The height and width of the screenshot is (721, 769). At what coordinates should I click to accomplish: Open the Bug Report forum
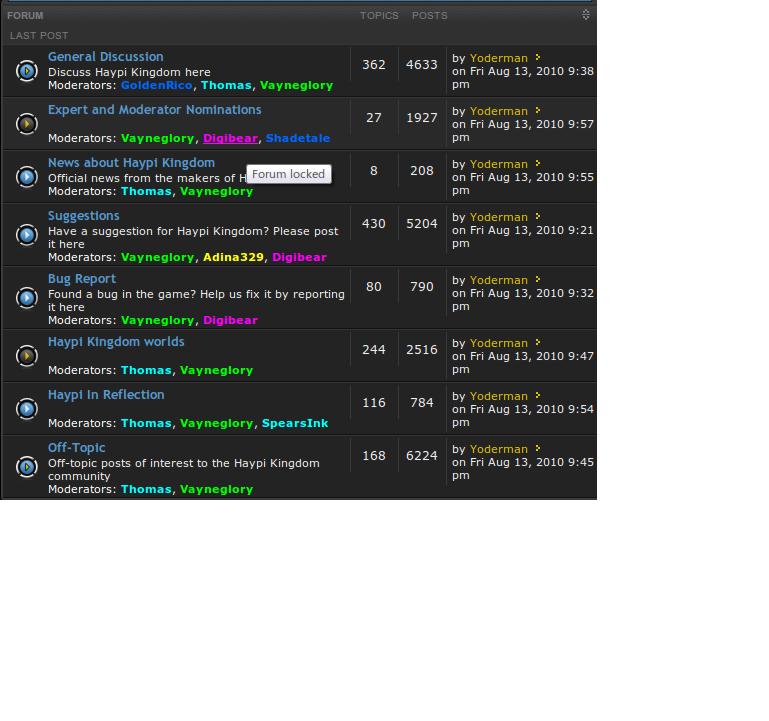(81, 279)
